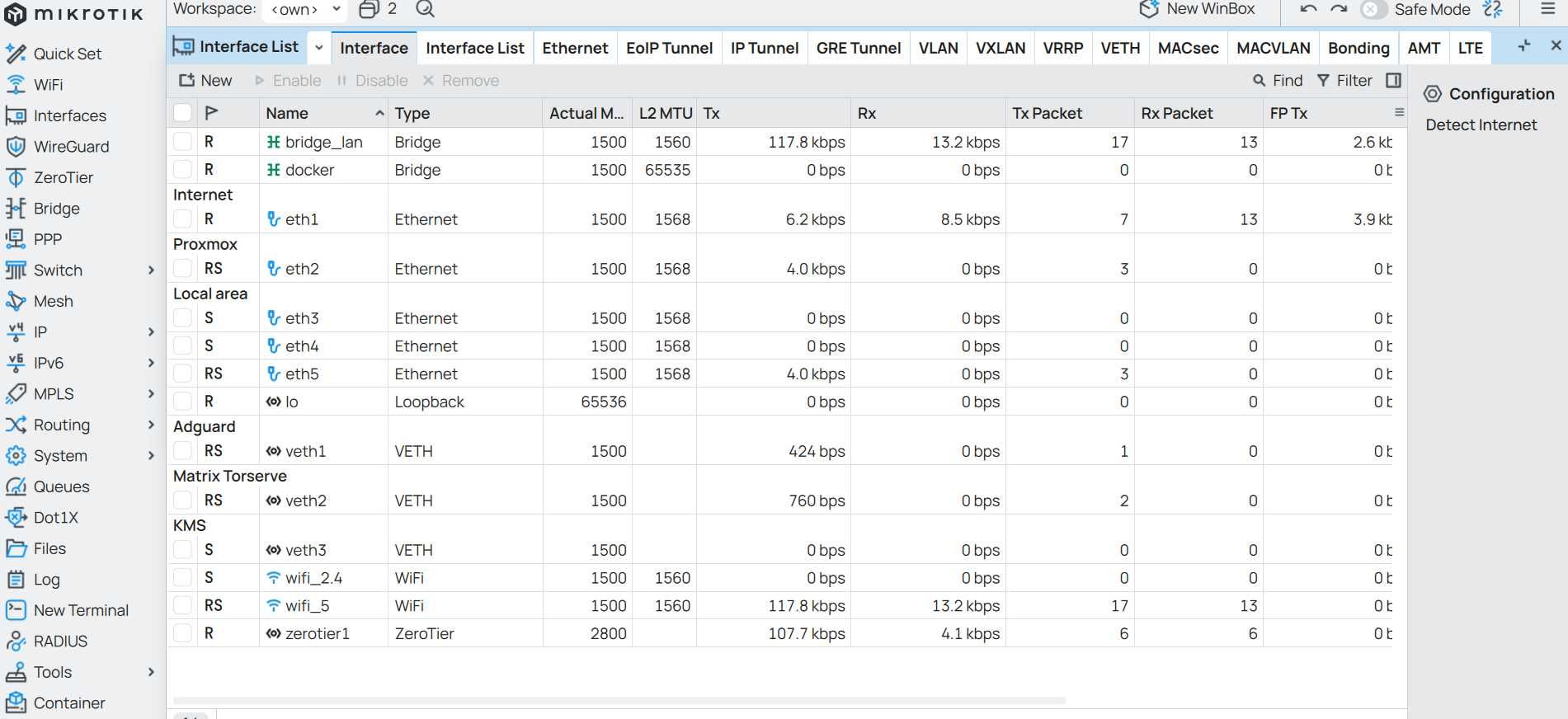Select the eth1 row checkbox

(183, 219)
